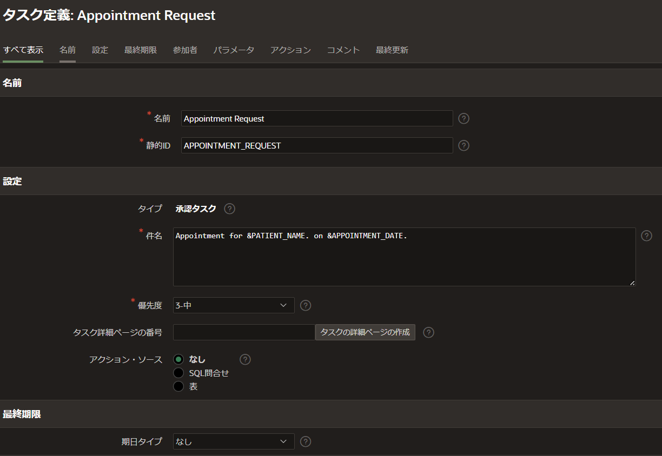Screen dimensions: 662x456
Task: Click page title タスク定義: Appointment Request
Action: point(109,16)
